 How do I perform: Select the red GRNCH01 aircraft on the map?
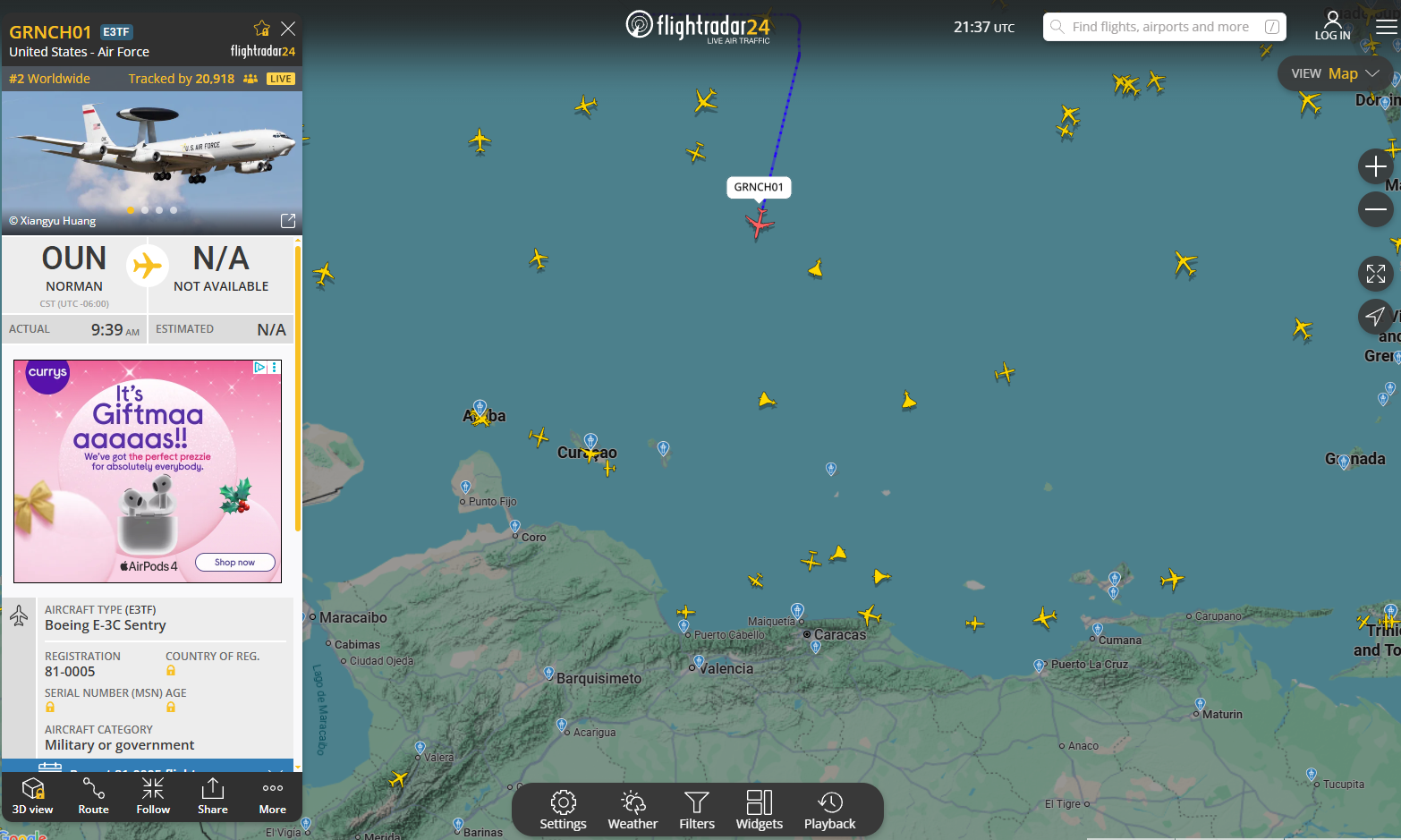pyautogui.click(x=760, y=223)
